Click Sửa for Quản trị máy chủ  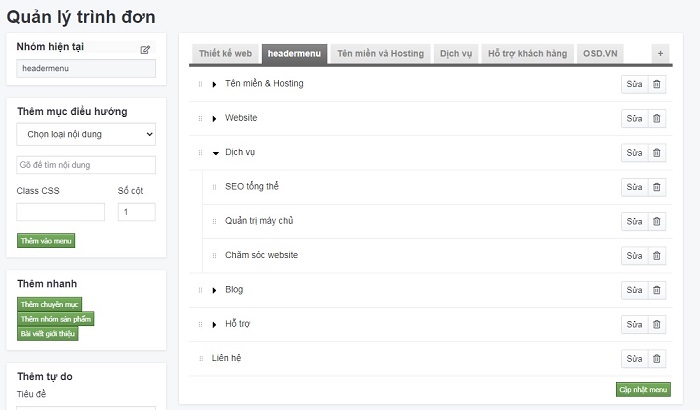634,221
